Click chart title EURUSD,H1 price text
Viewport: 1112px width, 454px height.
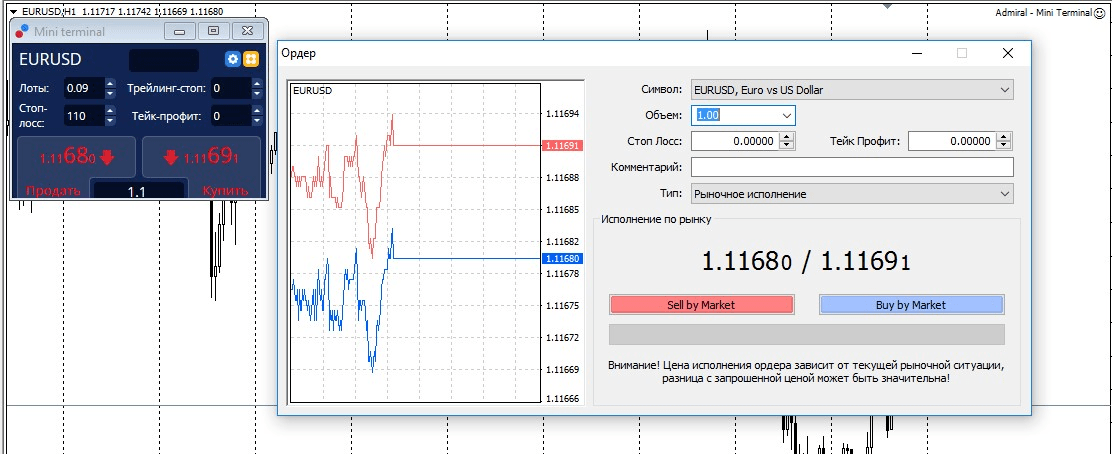point(123,12)
